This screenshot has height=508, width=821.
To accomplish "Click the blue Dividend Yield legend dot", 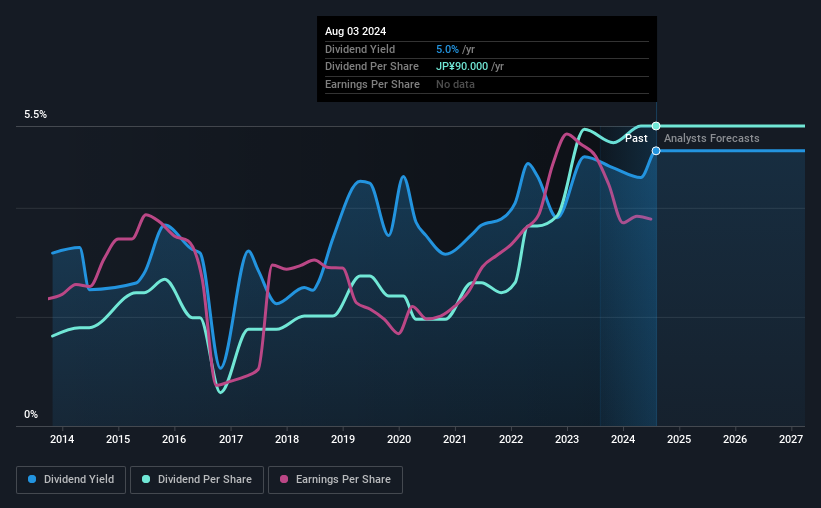I will tap(32, 479).
